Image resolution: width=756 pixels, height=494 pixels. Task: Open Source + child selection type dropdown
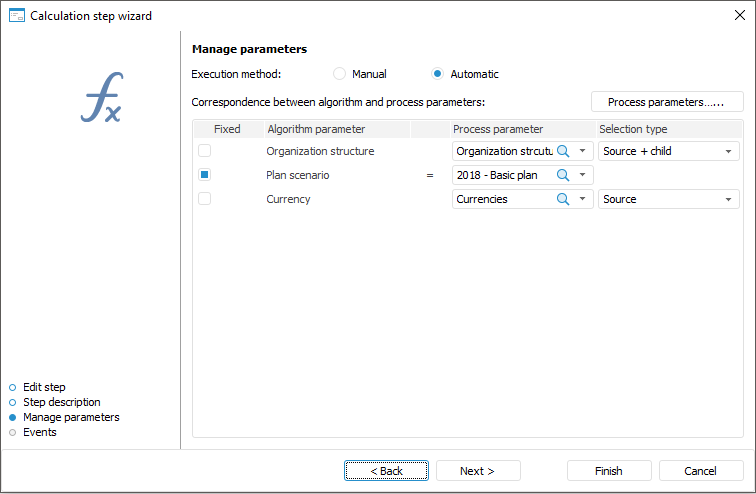pyautogui.click(x=729, y=151)
